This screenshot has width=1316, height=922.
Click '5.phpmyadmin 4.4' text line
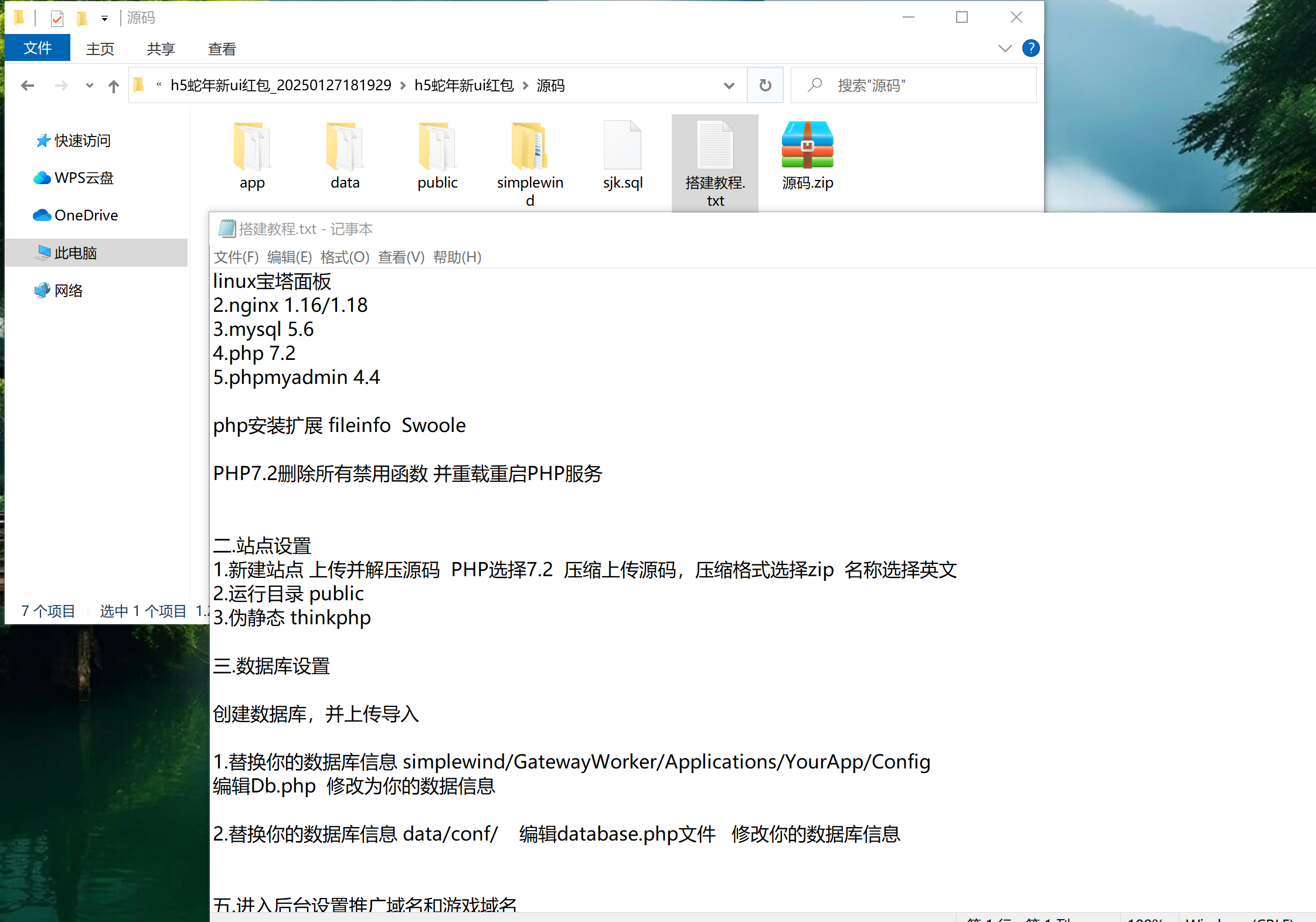(x=296, y=377)
